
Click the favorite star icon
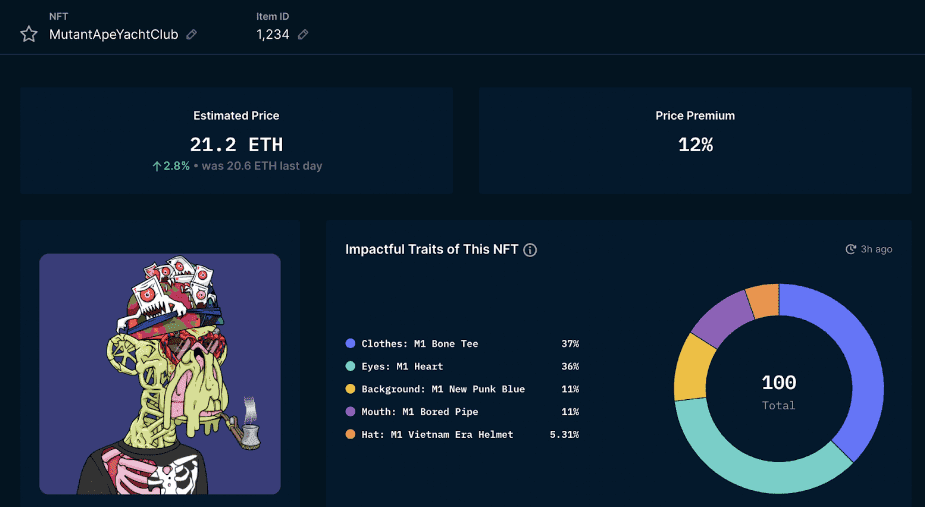click(29, 34)
